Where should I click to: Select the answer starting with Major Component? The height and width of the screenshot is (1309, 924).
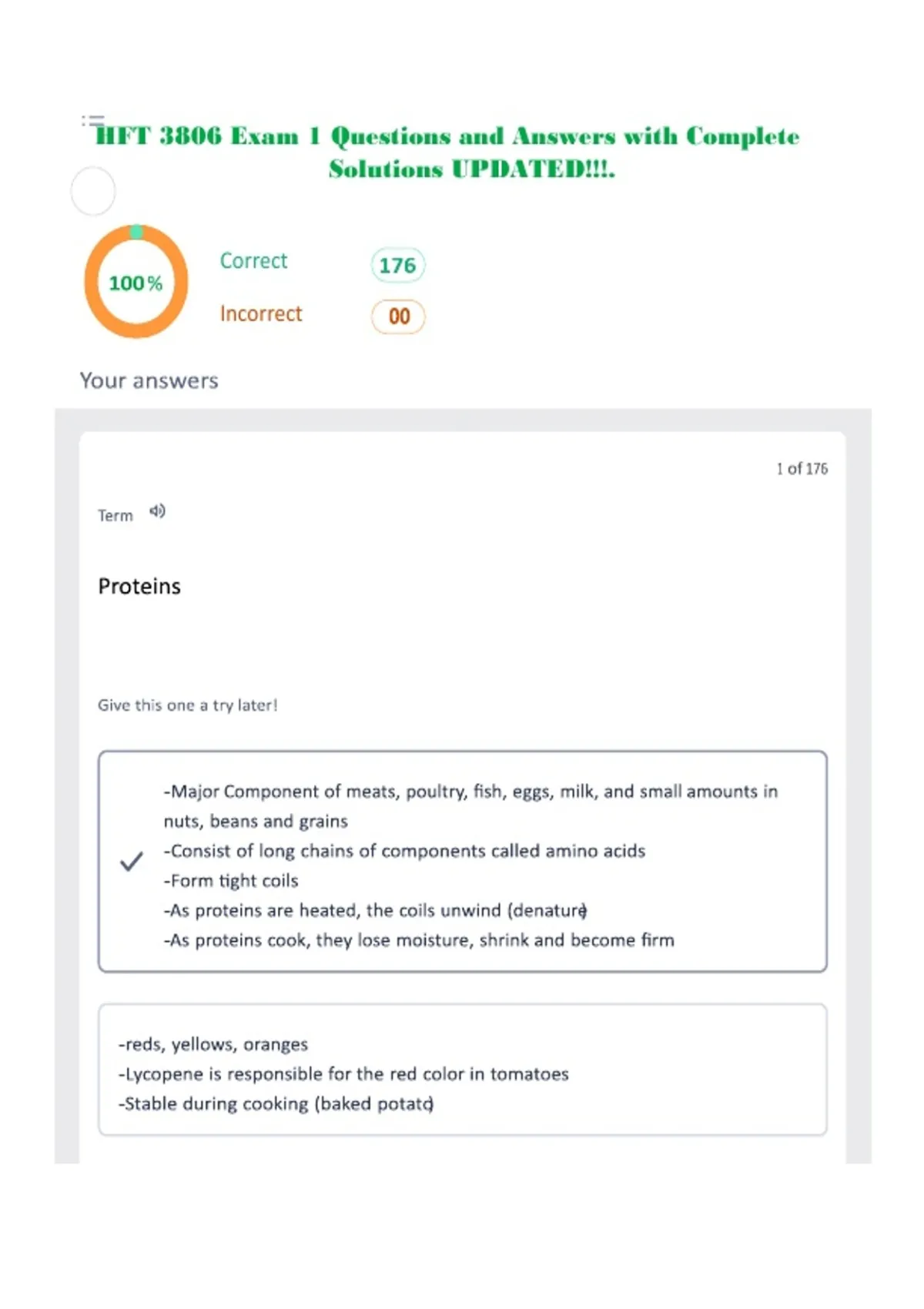tap(463, 861)
